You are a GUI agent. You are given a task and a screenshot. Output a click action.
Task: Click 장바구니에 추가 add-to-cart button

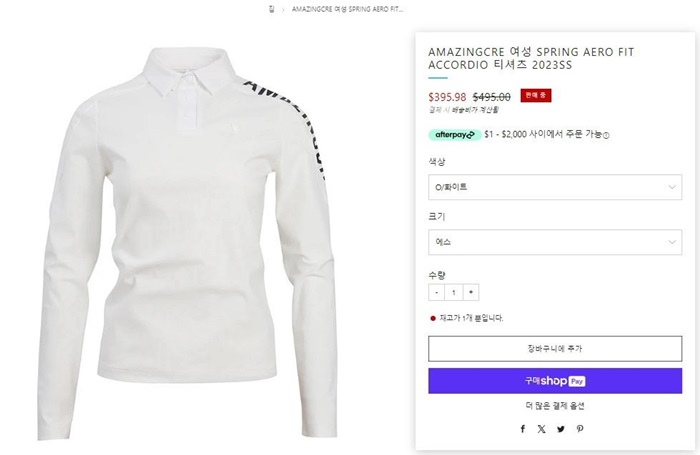tap(555, 348)
